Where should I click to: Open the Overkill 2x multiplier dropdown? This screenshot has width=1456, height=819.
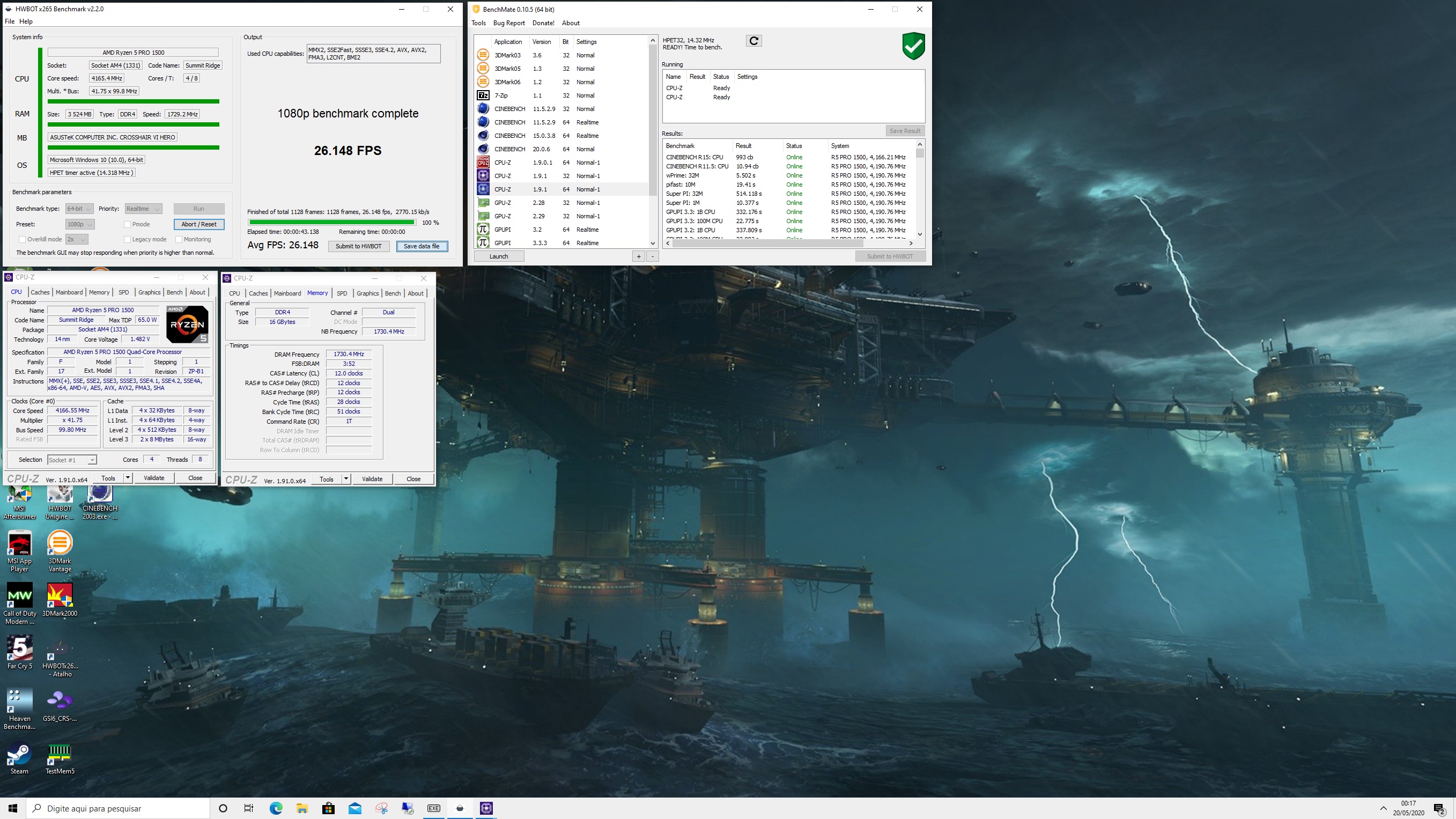tap(77, 239)
